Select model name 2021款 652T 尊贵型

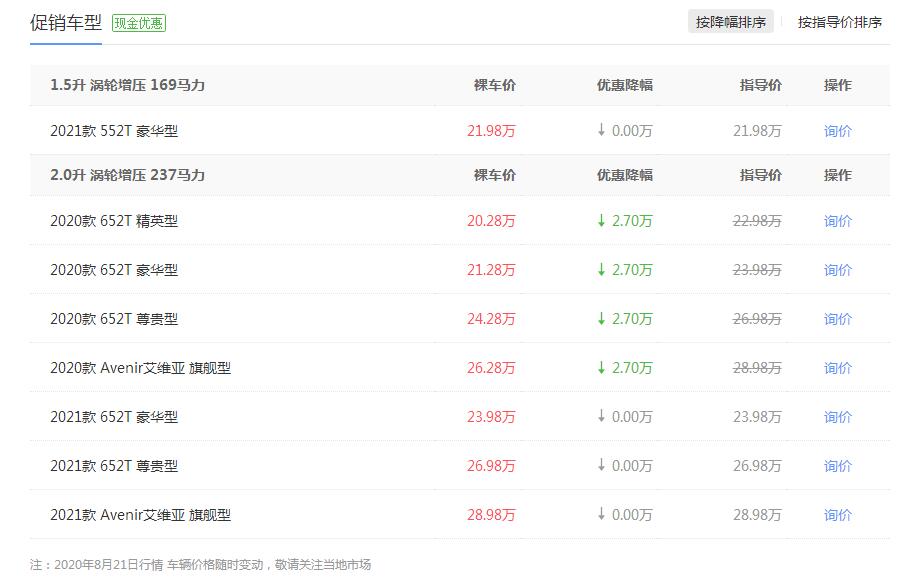coord(114,466)
